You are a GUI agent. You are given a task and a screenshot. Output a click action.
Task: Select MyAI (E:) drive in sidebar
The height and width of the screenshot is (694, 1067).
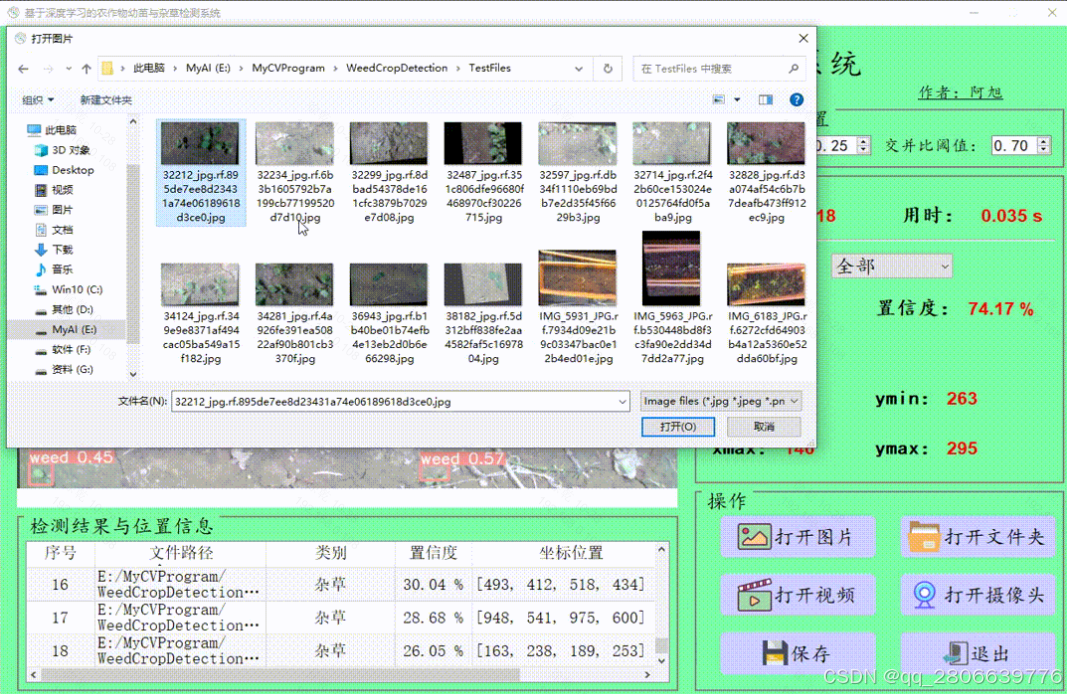[66, 329]
